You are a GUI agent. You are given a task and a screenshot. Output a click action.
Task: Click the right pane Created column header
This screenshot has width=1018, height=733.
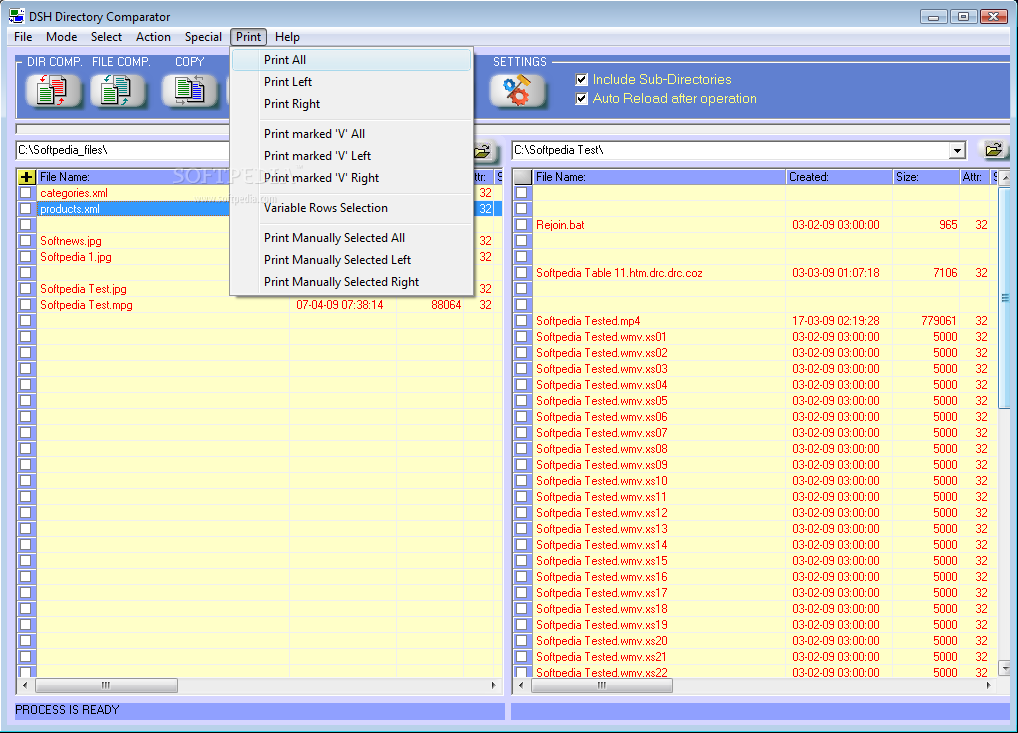click(x=839, y=177)
